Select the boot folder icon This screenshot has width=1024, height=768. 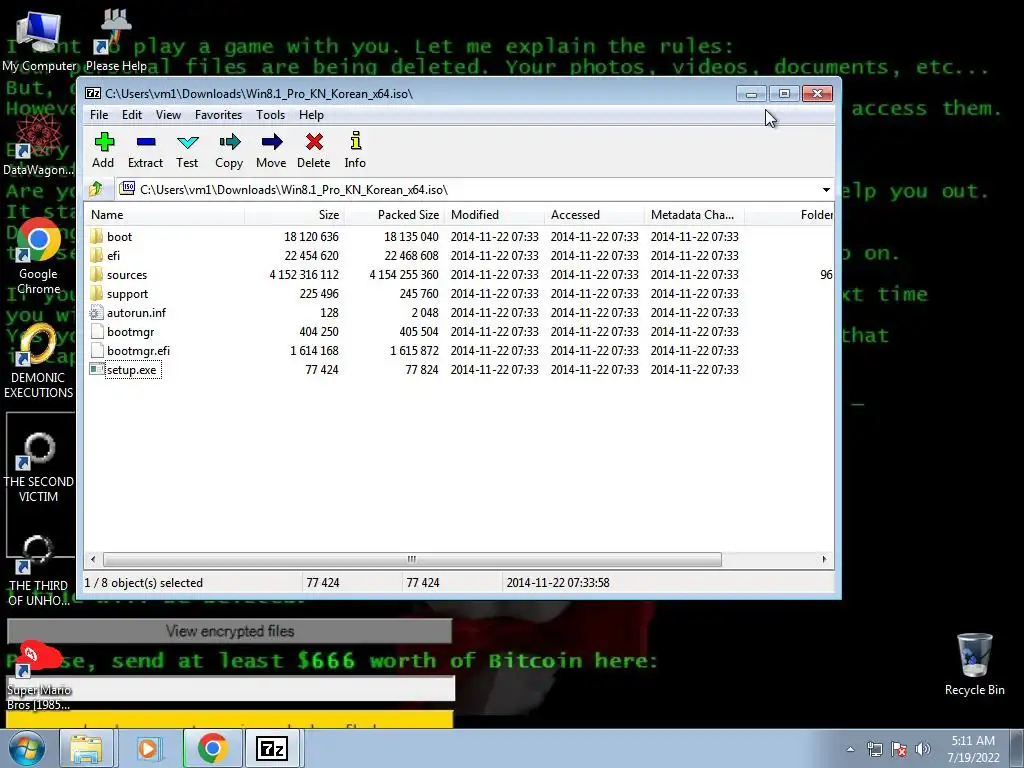coord(97,236)
